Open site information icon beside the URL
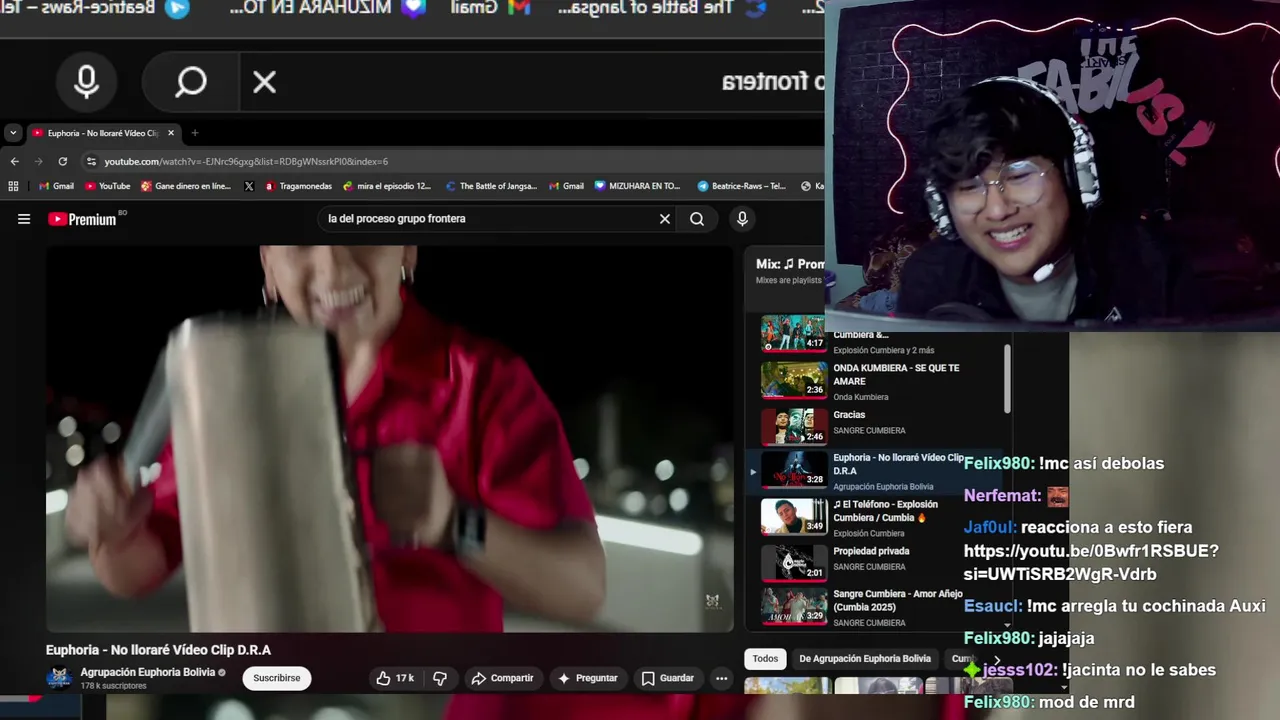Viewport: 1280px width, 720px height. [92, 161]
